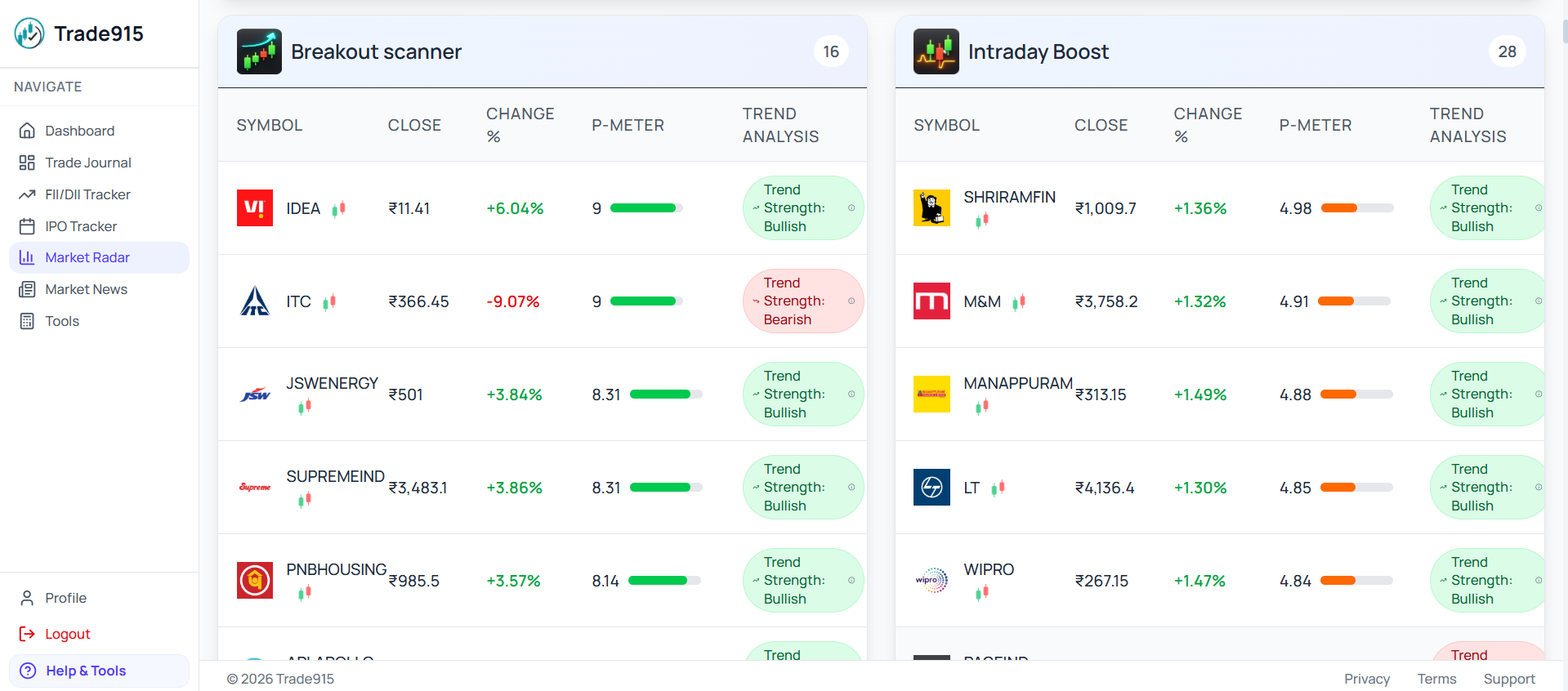Click the Intraday Boost header icon
Screen dimensions: 1568x691
coord(936,51)
